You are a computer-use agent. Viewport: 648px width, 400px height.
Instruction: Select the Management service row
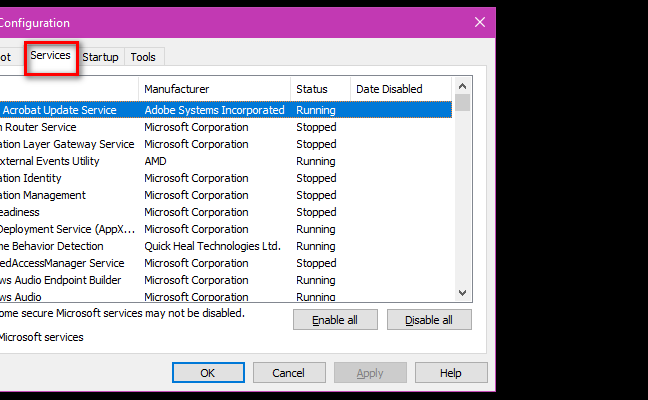[226, 195]
